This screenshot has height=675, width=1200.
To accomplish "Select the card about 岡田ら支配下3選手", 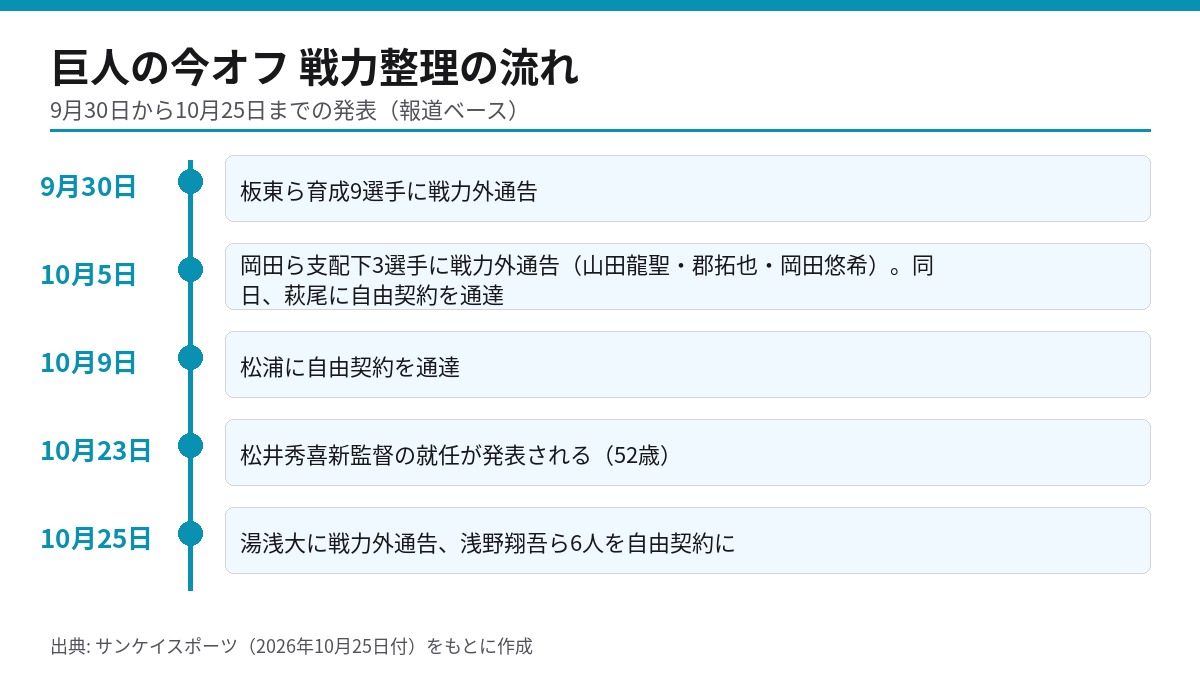I will [688, 276].
